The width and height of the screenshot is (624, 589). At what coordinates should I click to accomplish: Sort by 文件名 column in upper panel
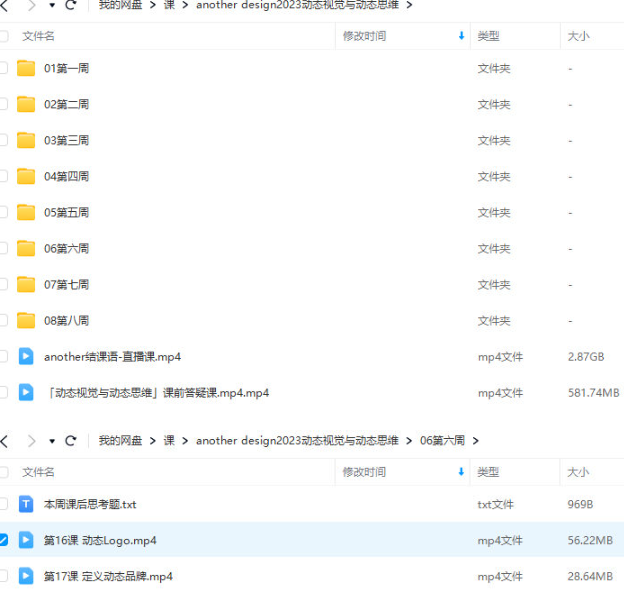tap(38, 36)
